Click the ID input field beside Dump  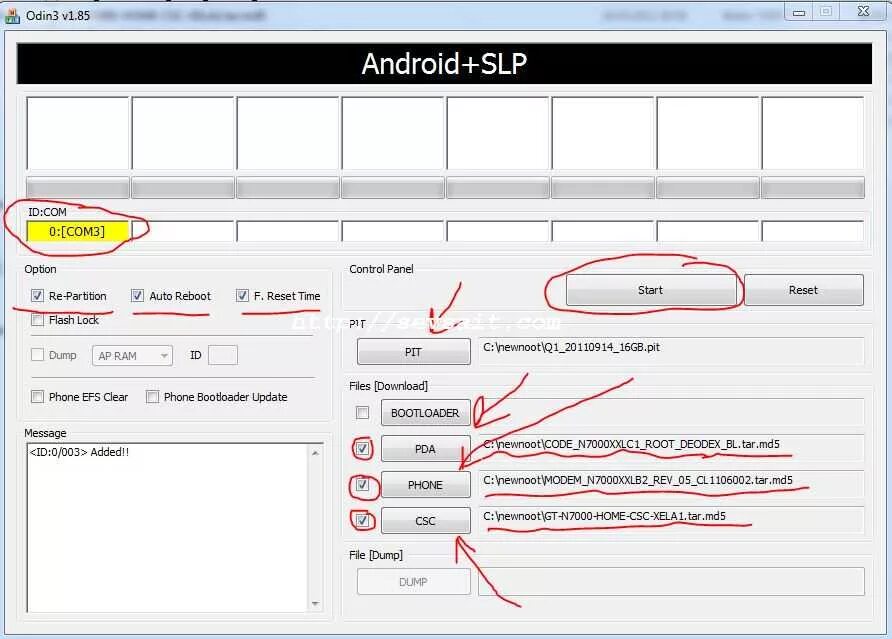point(223,355)
